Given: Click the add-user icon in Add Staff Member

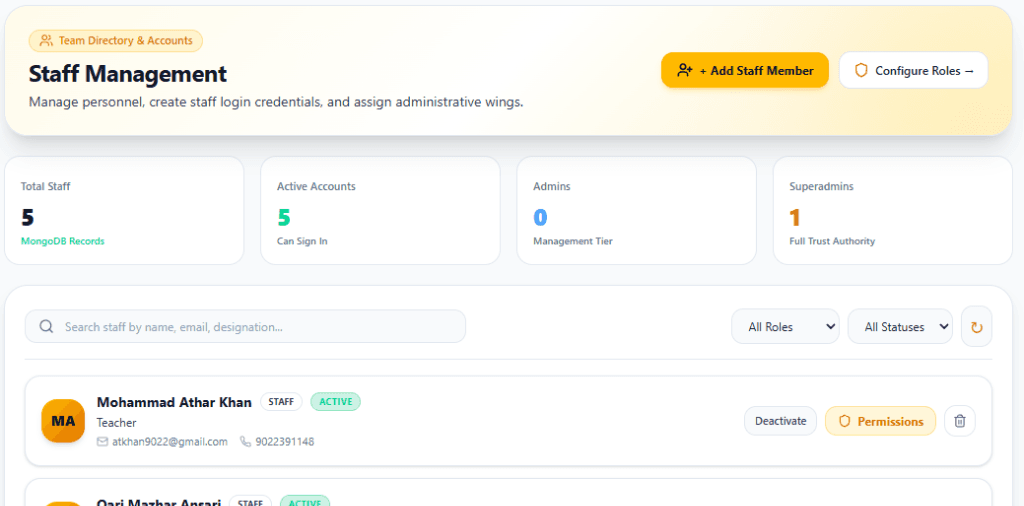Looking at the screenshot, I should 684,71.
